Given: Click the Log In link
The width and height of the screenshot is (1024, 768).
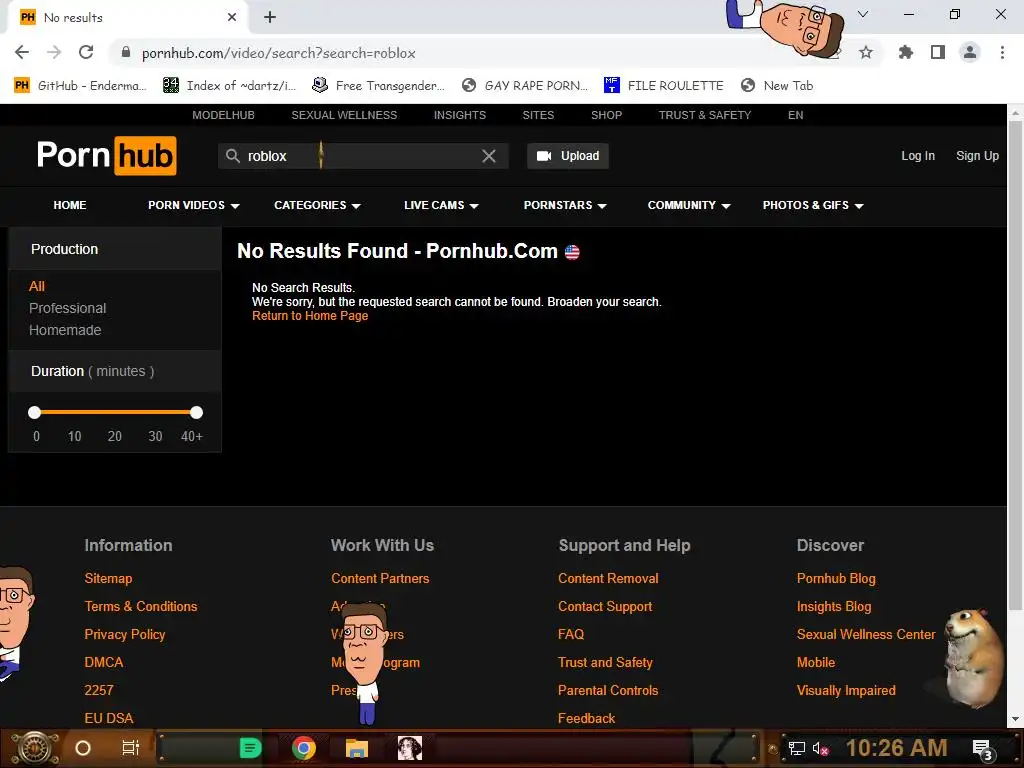Looking at the screenshot, I should click(918, 156).
